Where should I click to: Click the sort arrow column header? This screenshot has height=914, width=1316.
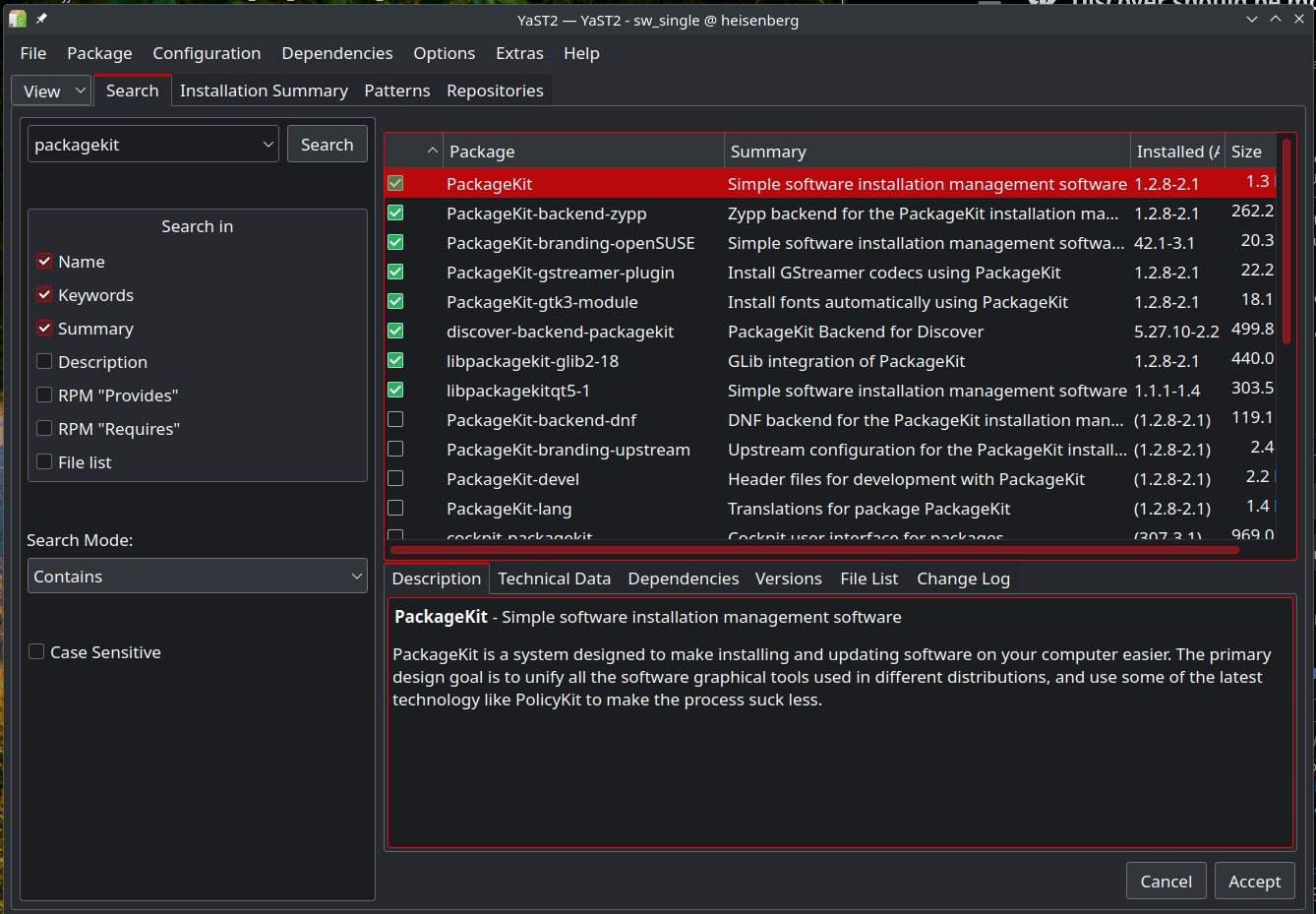pyautogui.click(x=413, y=152)
